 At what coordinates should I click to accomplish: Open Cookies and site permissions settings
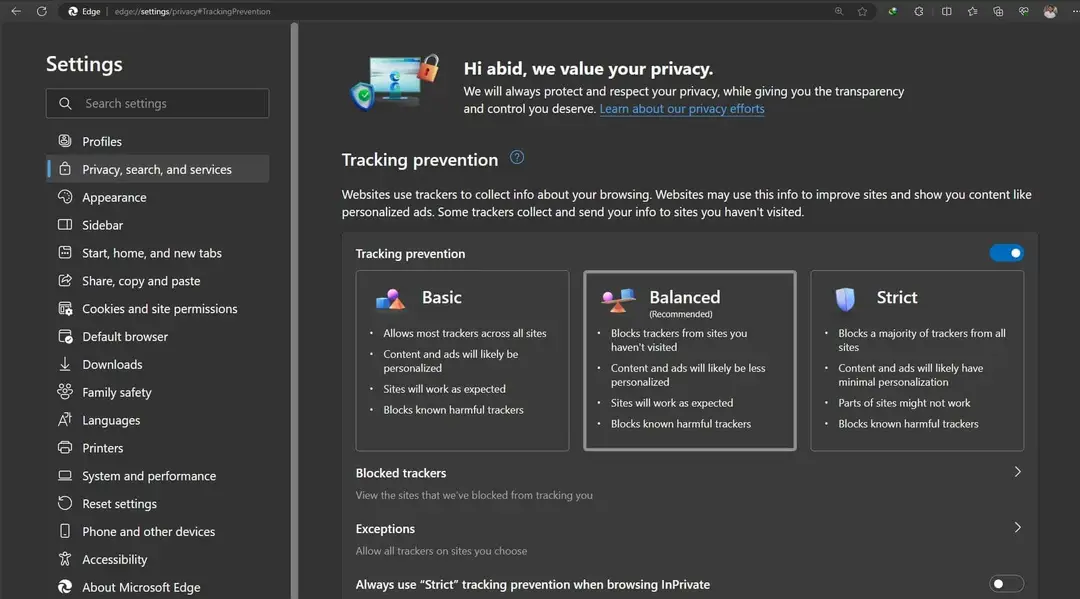(158, 308)
